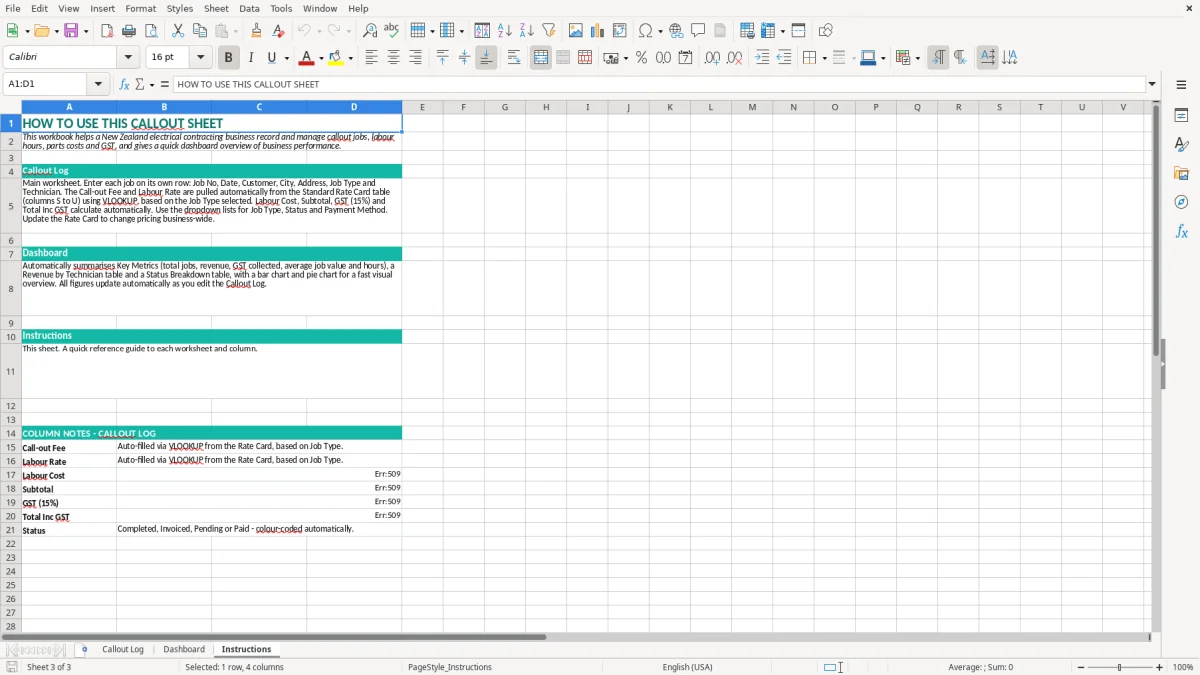The width and height of the screenshot is (1200, 675).
Task: Select row header 14
Action: [11, 434]
